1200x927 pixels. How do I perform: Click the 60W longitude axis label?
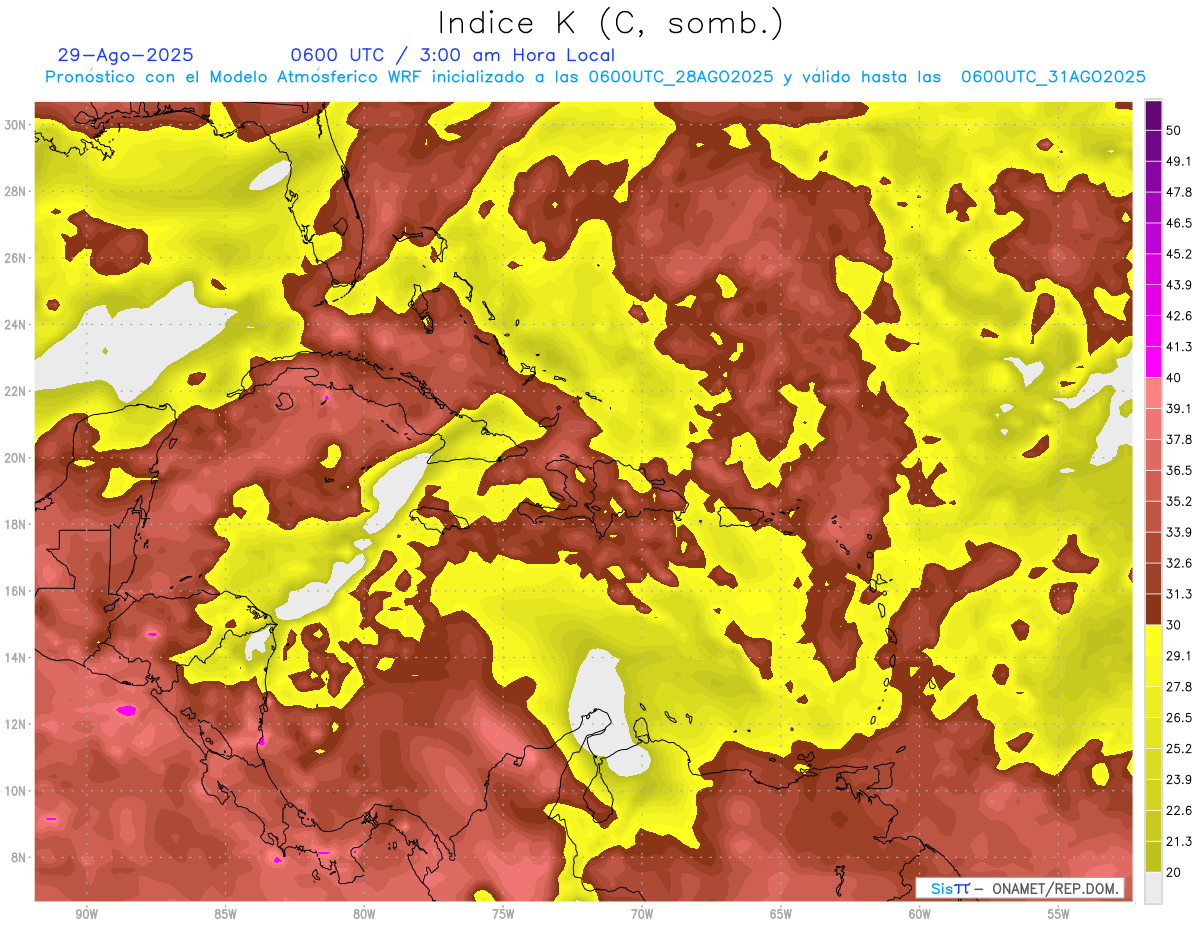(920, 915)
